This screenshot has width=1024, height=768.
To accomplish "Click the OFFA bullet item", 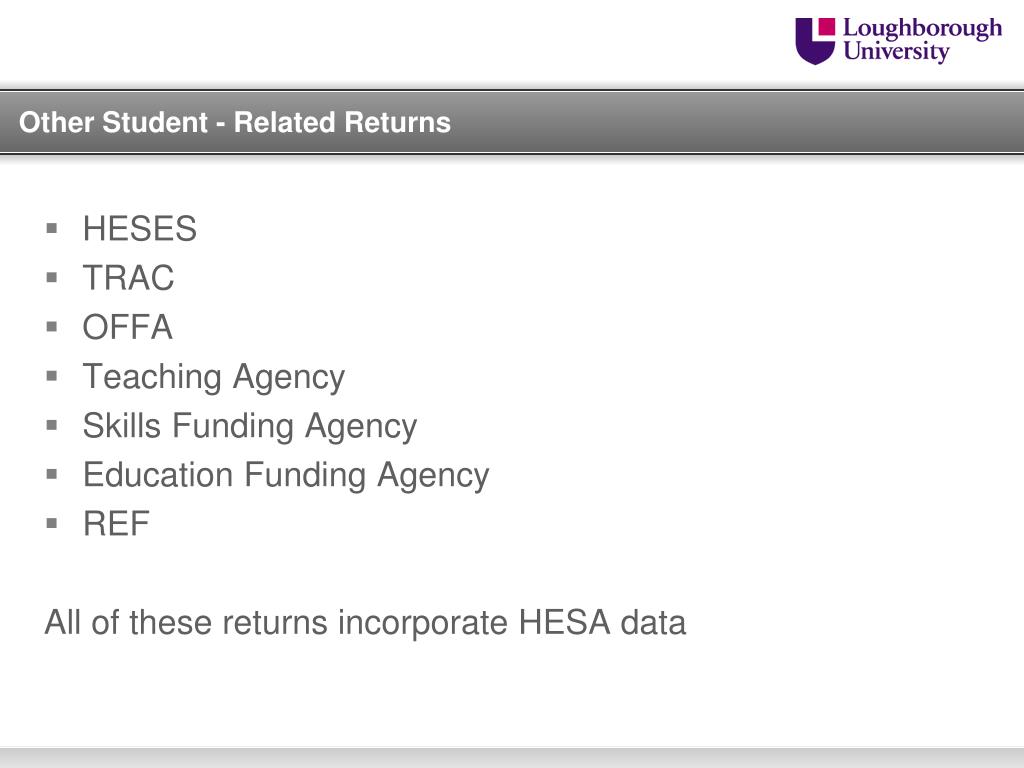I will coord(128,327).
